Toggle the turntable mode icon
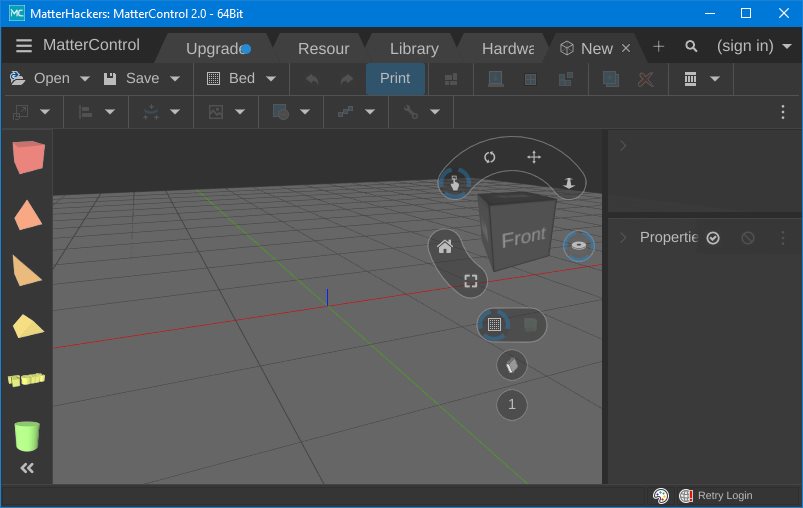This screenshot has width=803, height=508. [x=579, y=246]
